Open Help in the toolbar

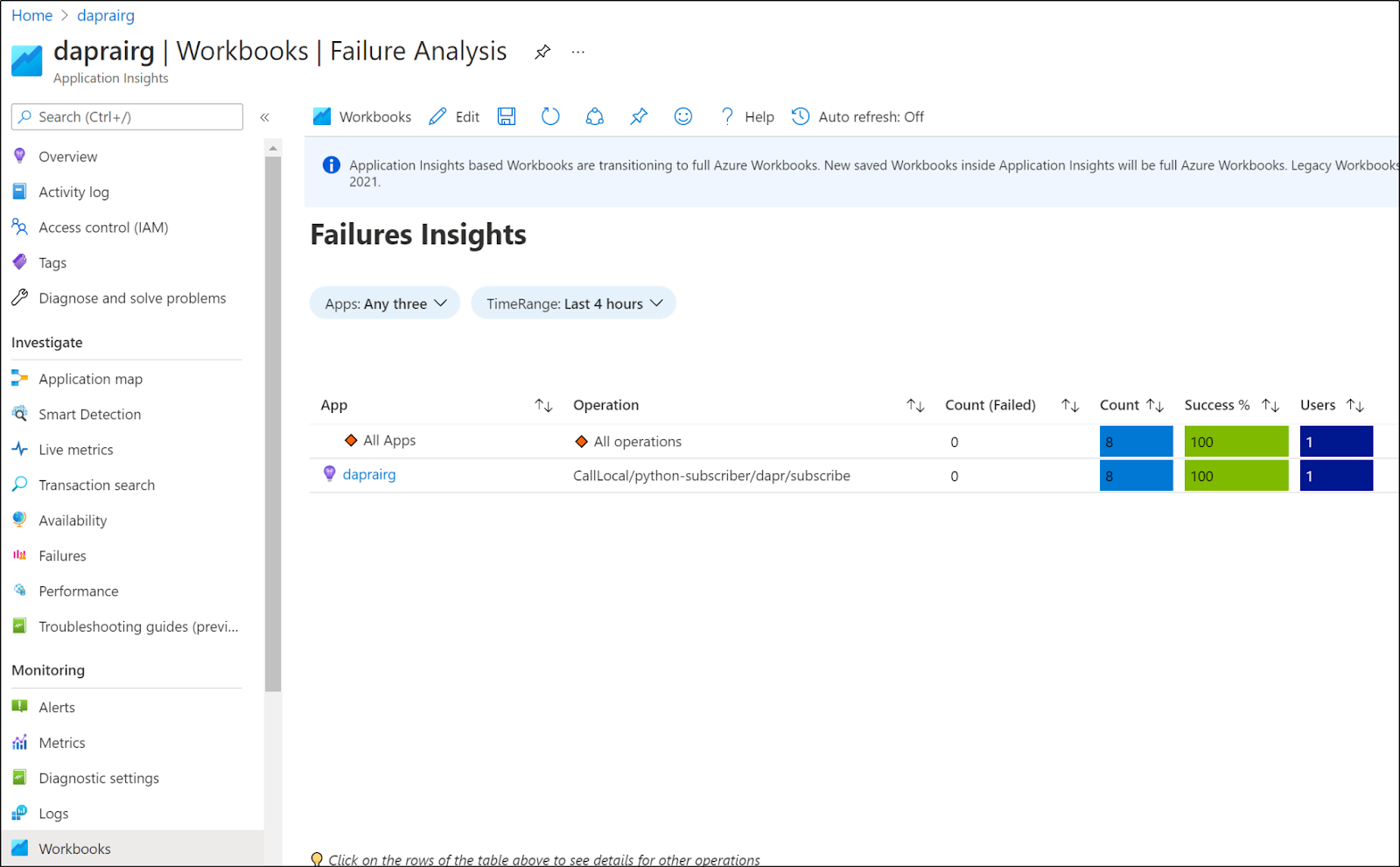(746, 116)
